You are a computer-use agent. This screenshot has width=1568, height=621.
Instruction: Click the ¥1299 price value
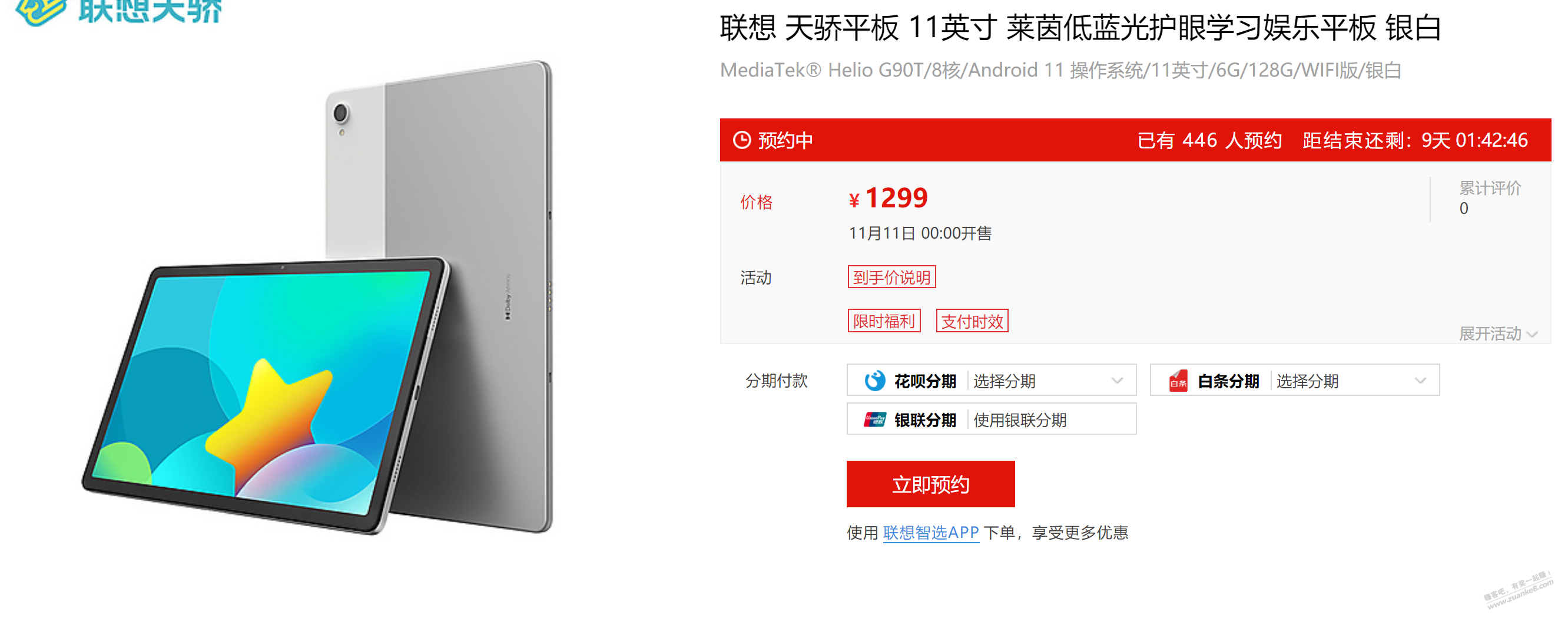click(x=888, y=198)
